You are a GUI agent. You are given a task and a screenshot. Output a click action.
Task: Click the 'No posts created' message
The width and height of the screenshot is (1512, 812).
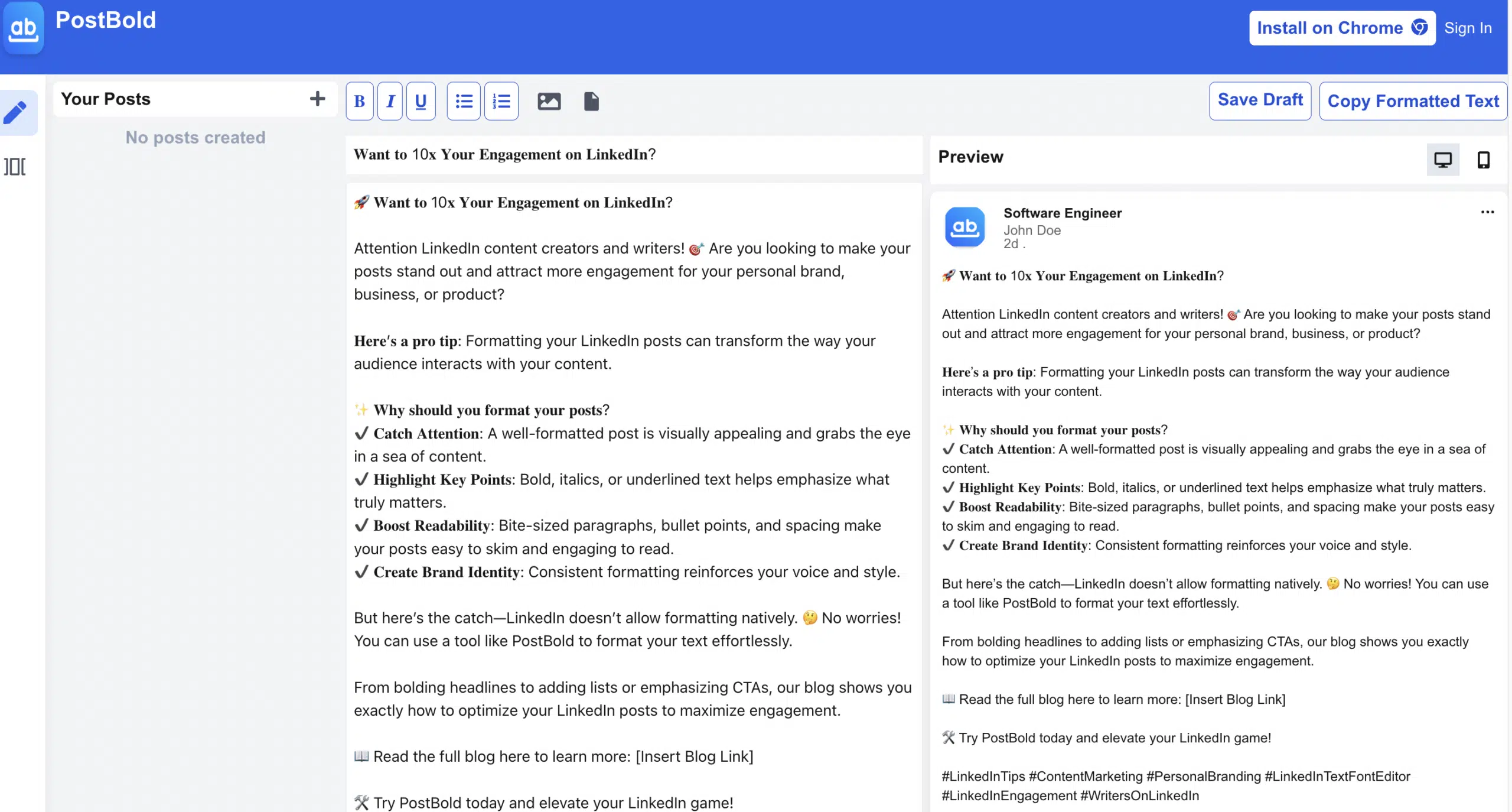[195, 138]
